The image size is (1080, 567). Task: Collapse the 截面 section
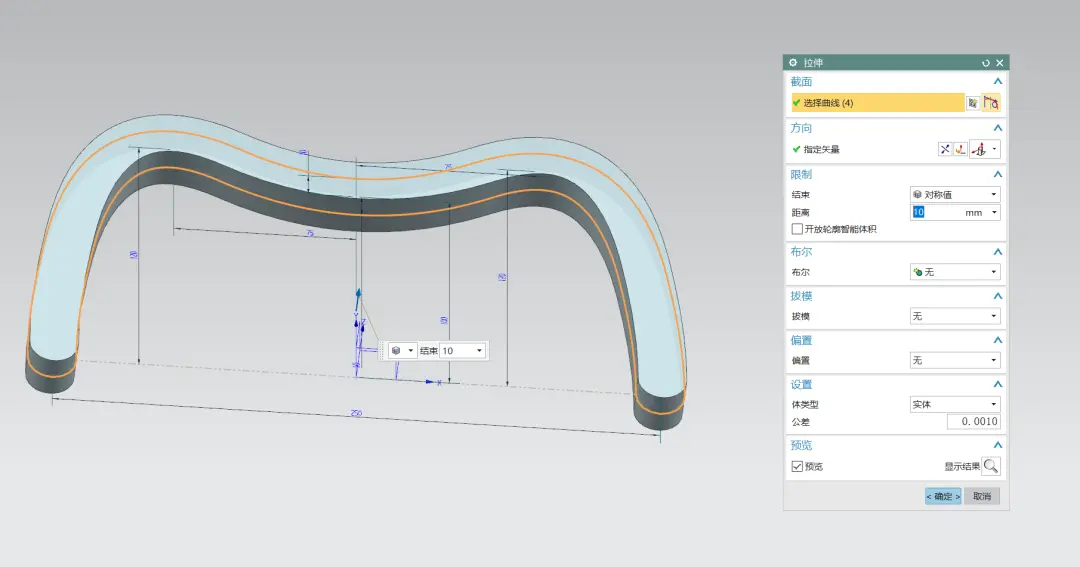point(997,81)
